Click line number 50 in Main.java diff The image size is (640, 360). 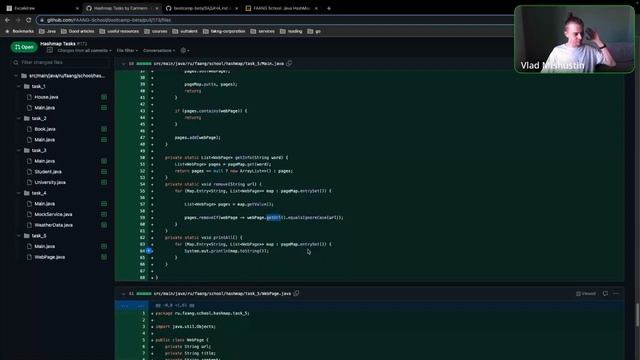[142, 158]
